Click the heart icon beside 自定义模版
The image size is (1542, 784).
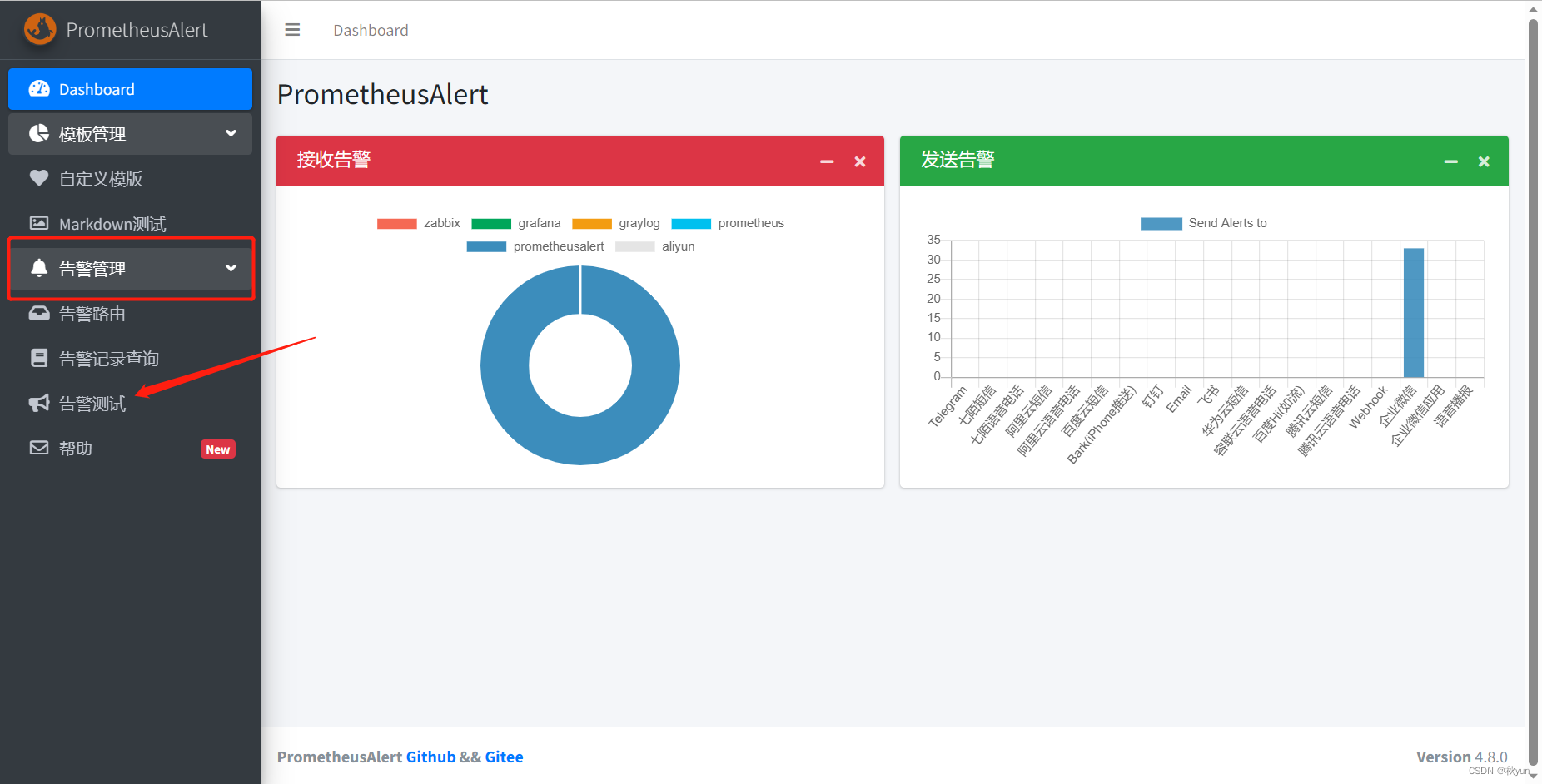click(39, 178)
